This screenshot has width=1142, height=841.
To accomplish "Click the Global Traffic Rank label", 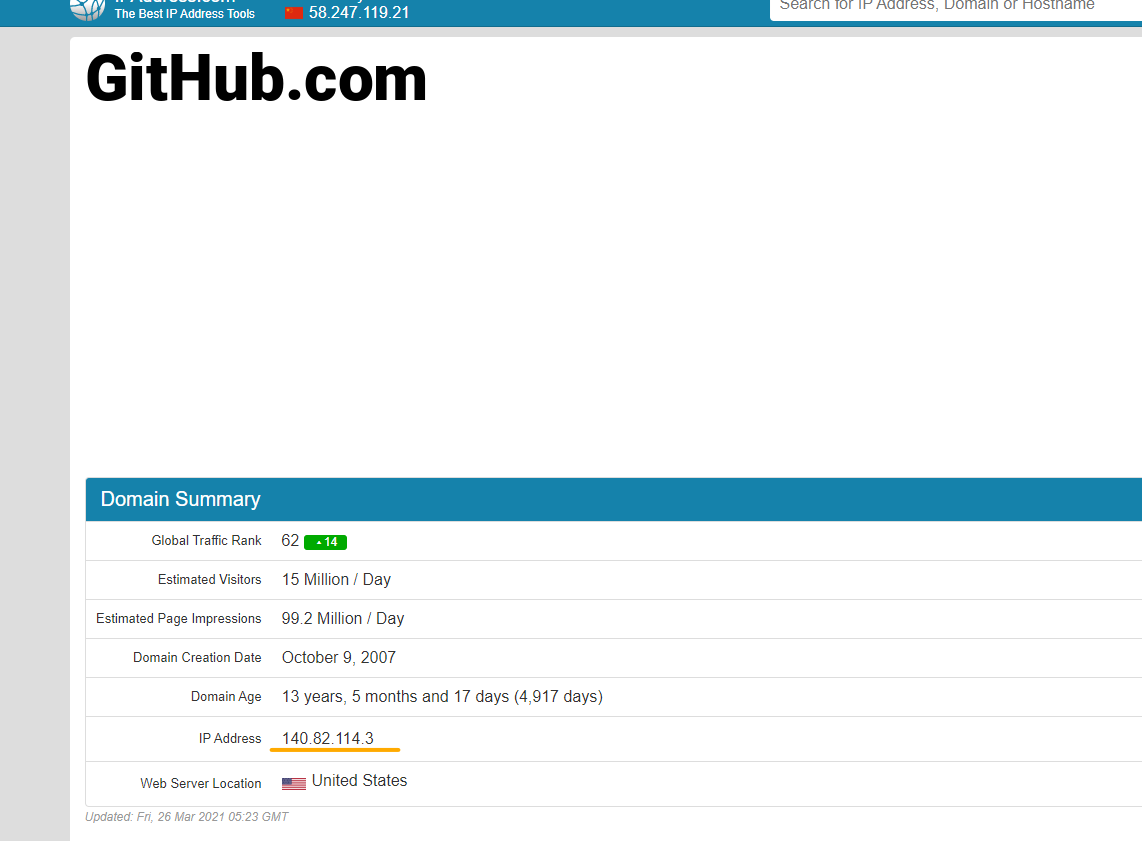I will pos(206,540).
